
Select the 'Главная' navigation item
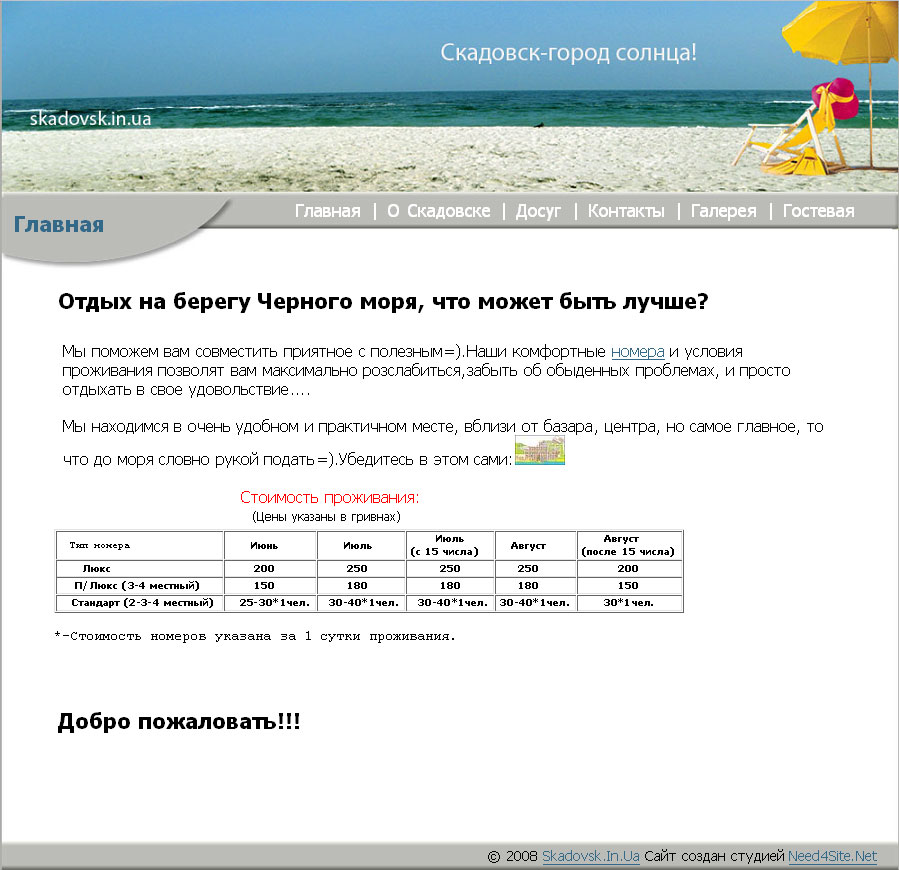click(328, 210)
